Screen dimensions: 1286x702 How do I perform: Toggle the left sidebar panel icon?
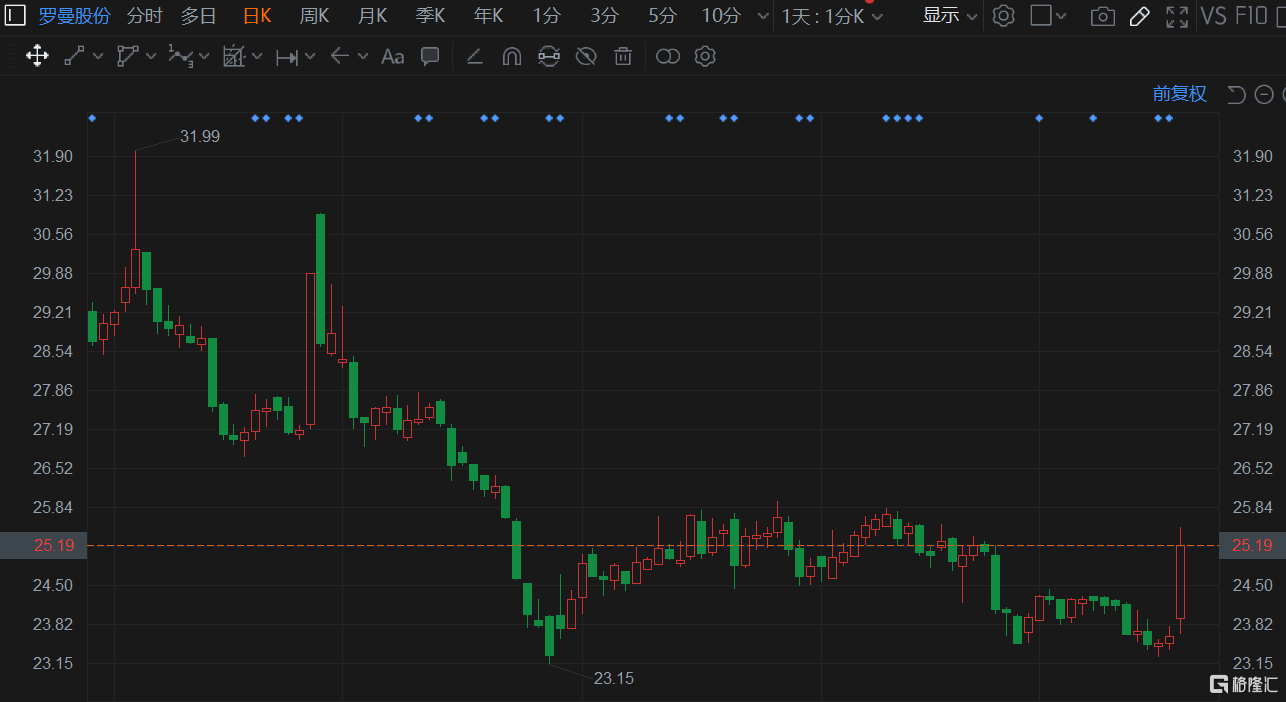click(x=15, y=15)
